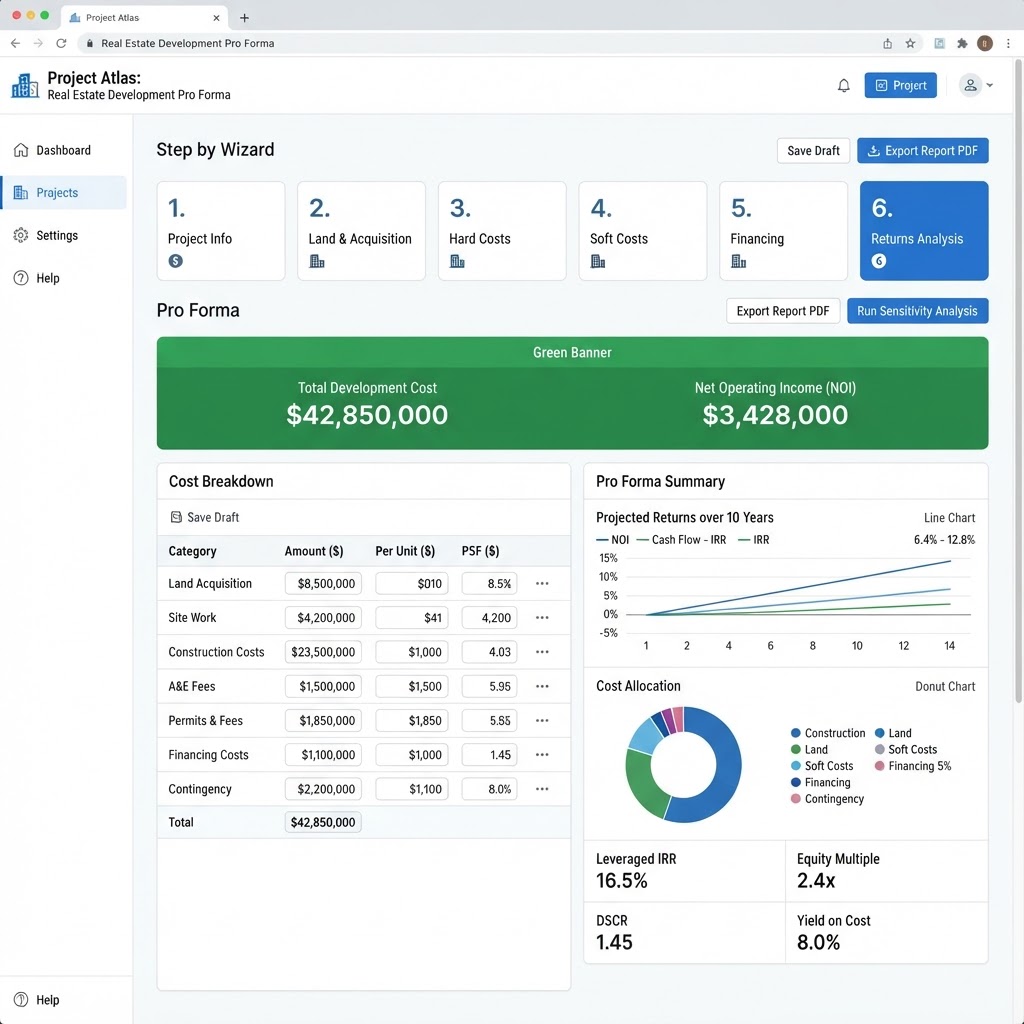1024x1024 pixels.
Task: Open row options for Construction Costs
Action: point(542,652)
